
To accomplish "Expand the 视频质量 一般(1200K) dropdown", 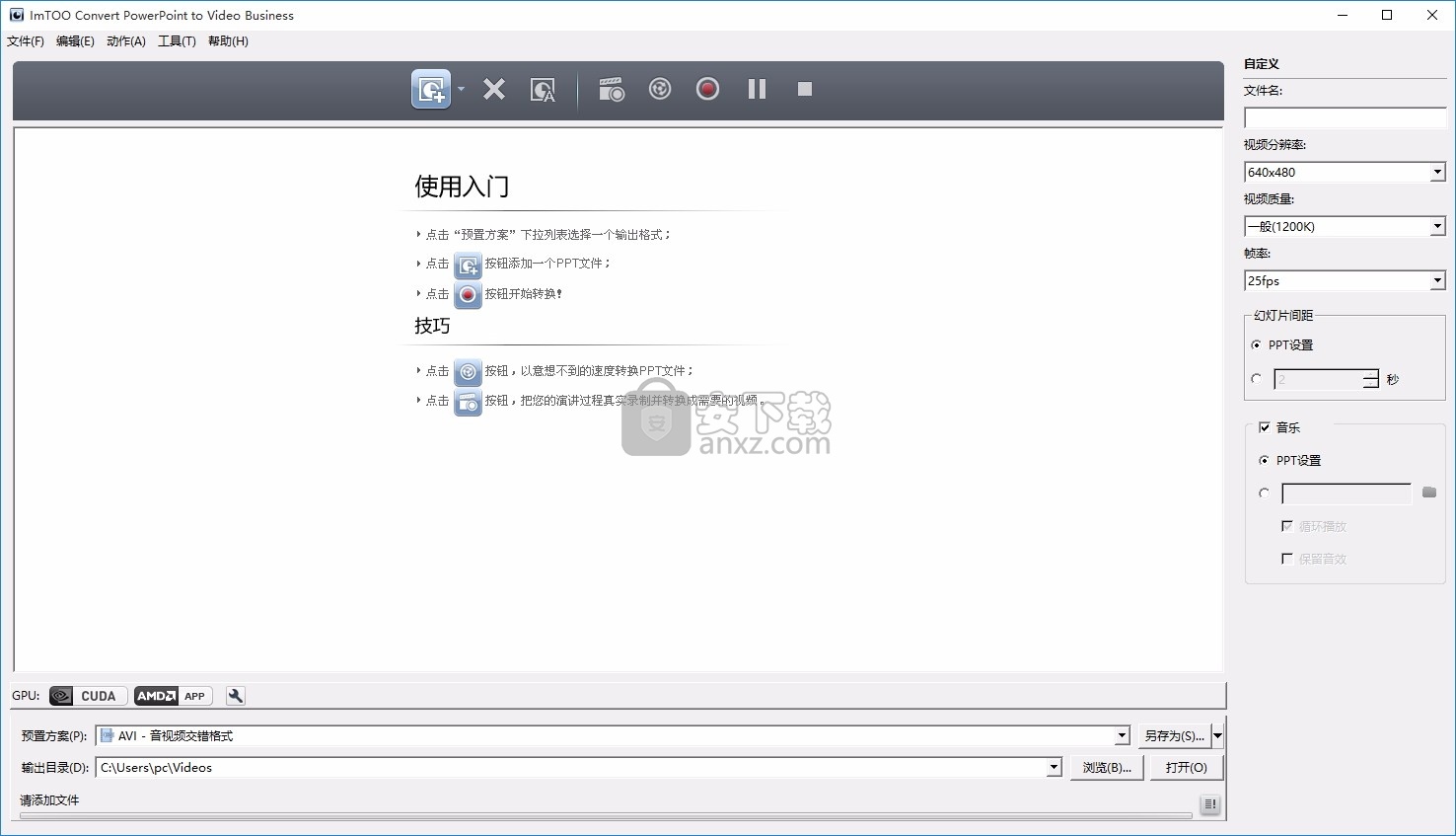I will (x=1437, y=227).
